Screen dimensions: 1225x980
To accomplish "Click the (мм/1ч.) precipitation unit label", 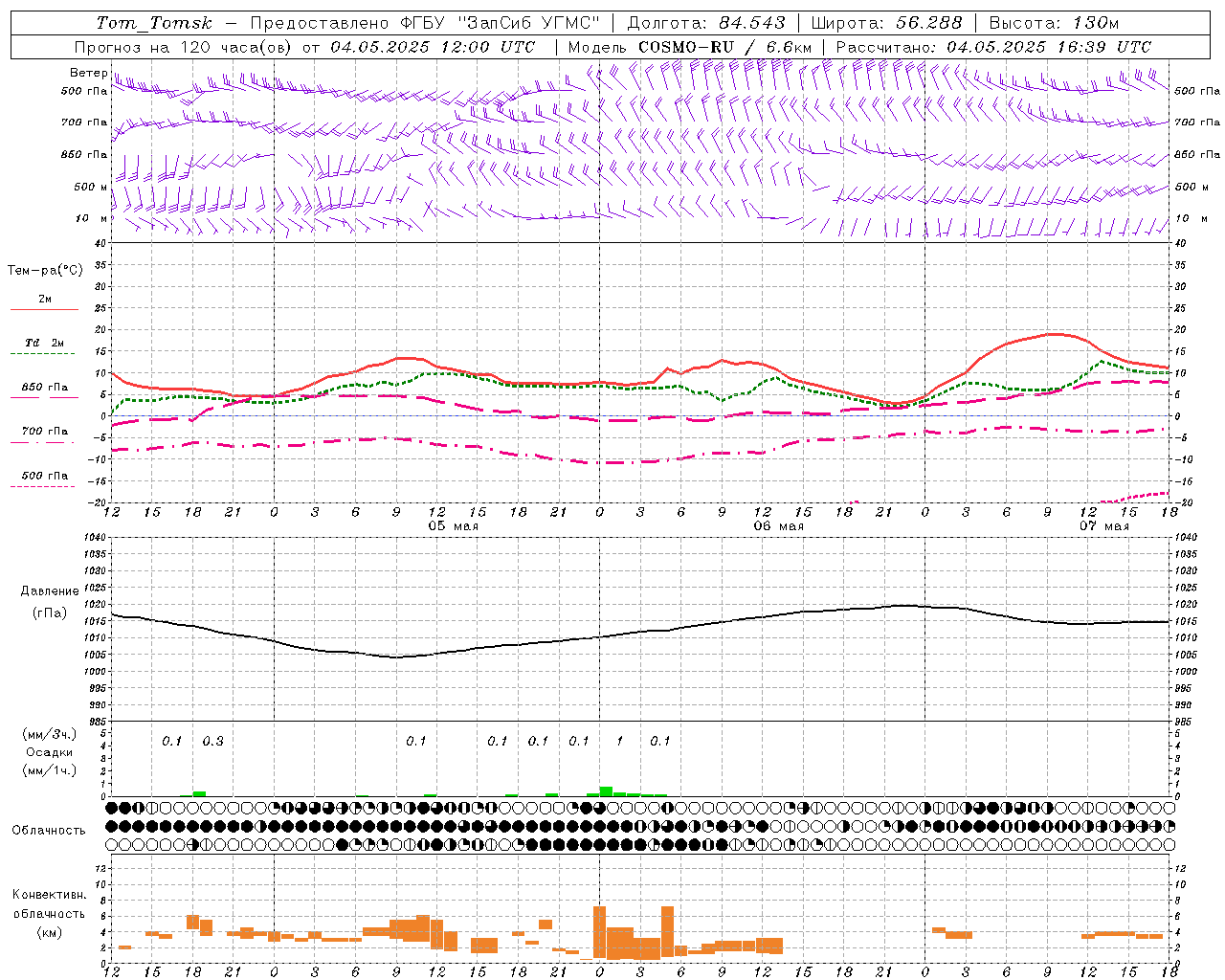I will (50, 770).
